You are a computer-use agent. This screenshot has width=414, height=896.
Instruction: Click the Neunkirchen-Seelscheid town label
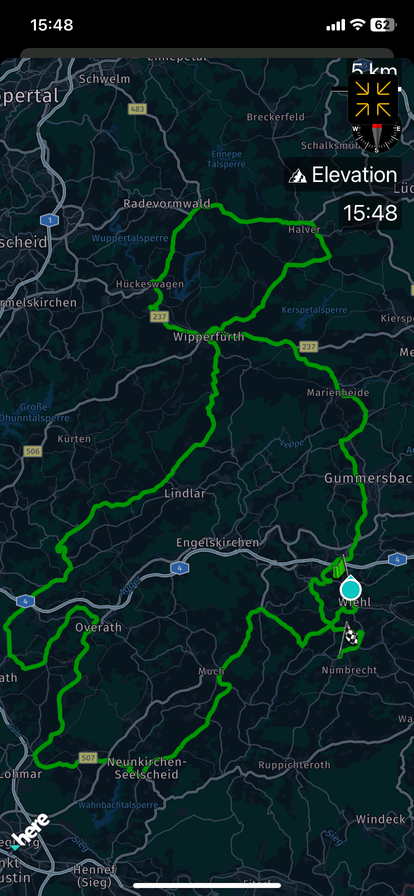pos(146,768)
